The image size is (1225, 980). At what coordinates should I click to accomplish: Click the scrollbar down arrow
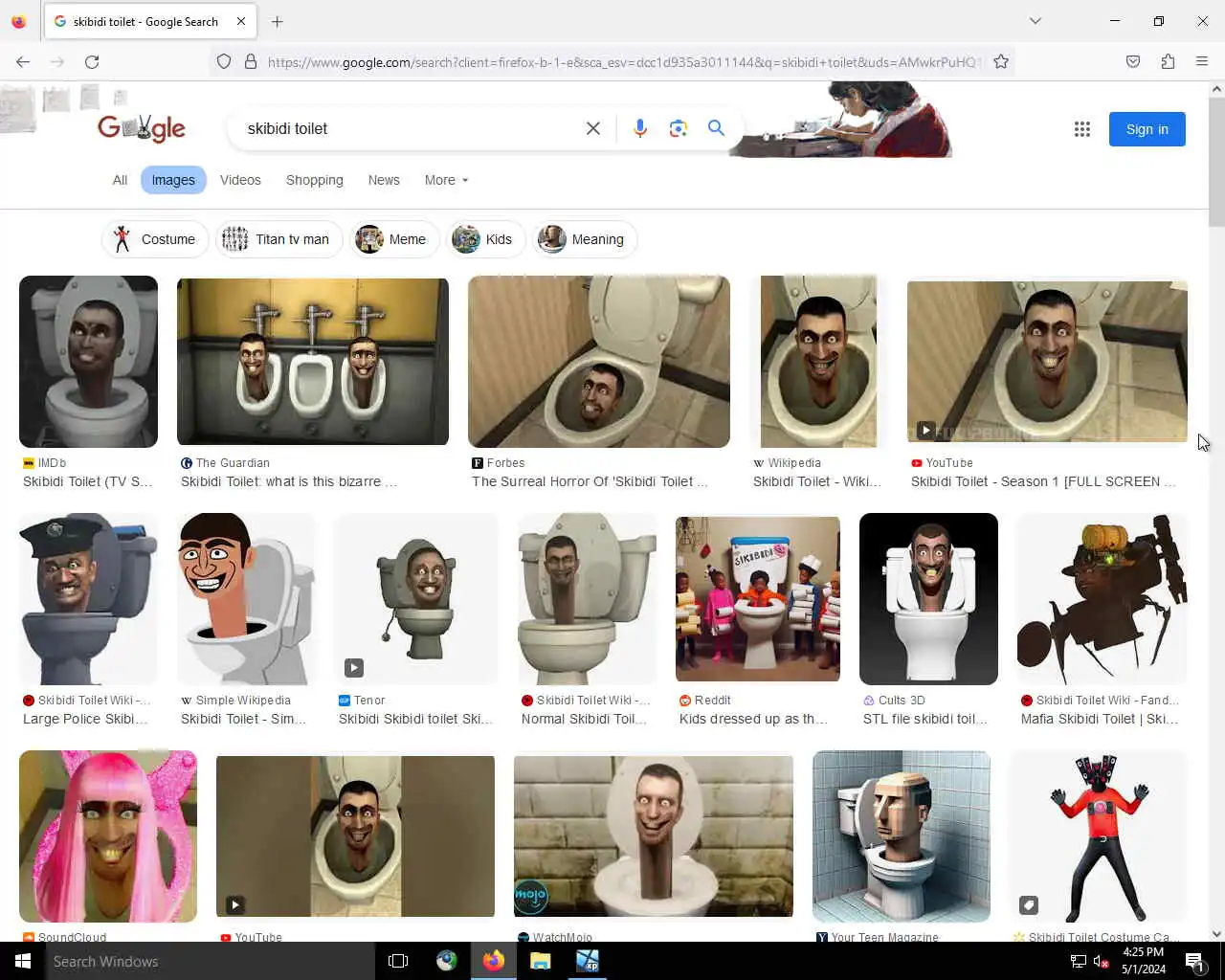pyautogui.click(x=1216, y=934)
